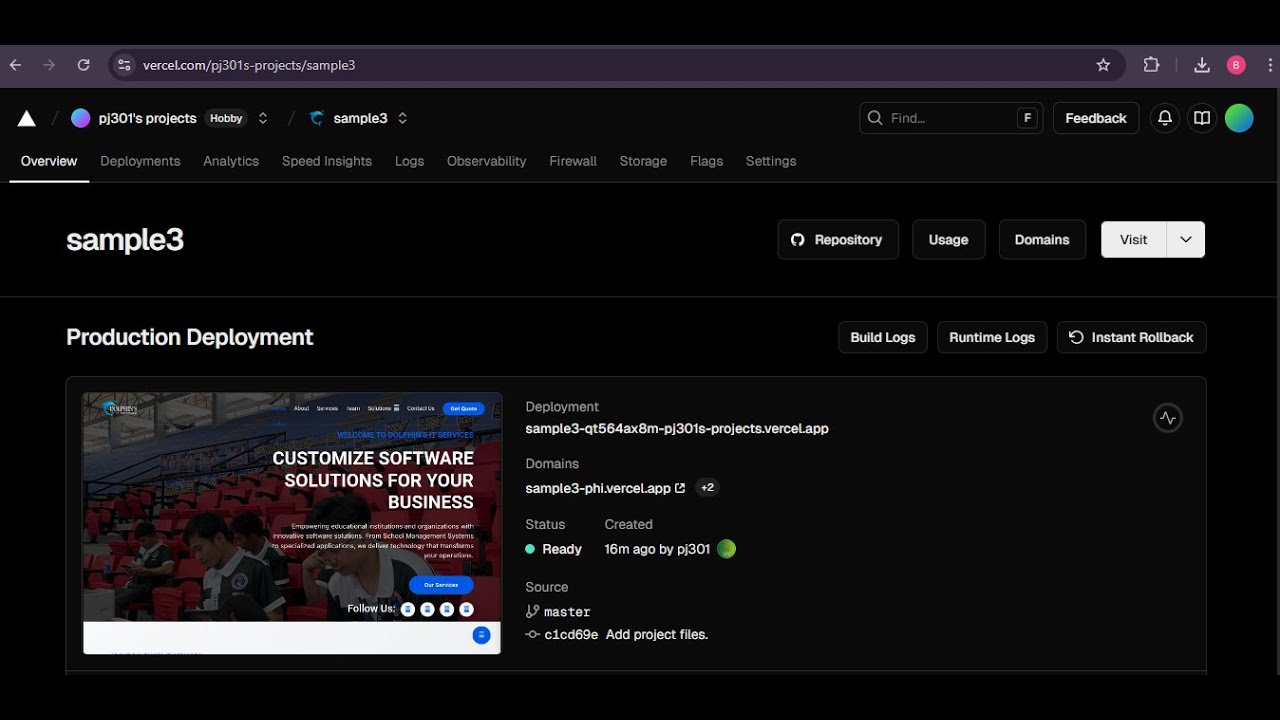Click the external link icon beside sample3-phi.vercel.app
The height and width of the screenshot is (720, 1280).
click(680, 488)
